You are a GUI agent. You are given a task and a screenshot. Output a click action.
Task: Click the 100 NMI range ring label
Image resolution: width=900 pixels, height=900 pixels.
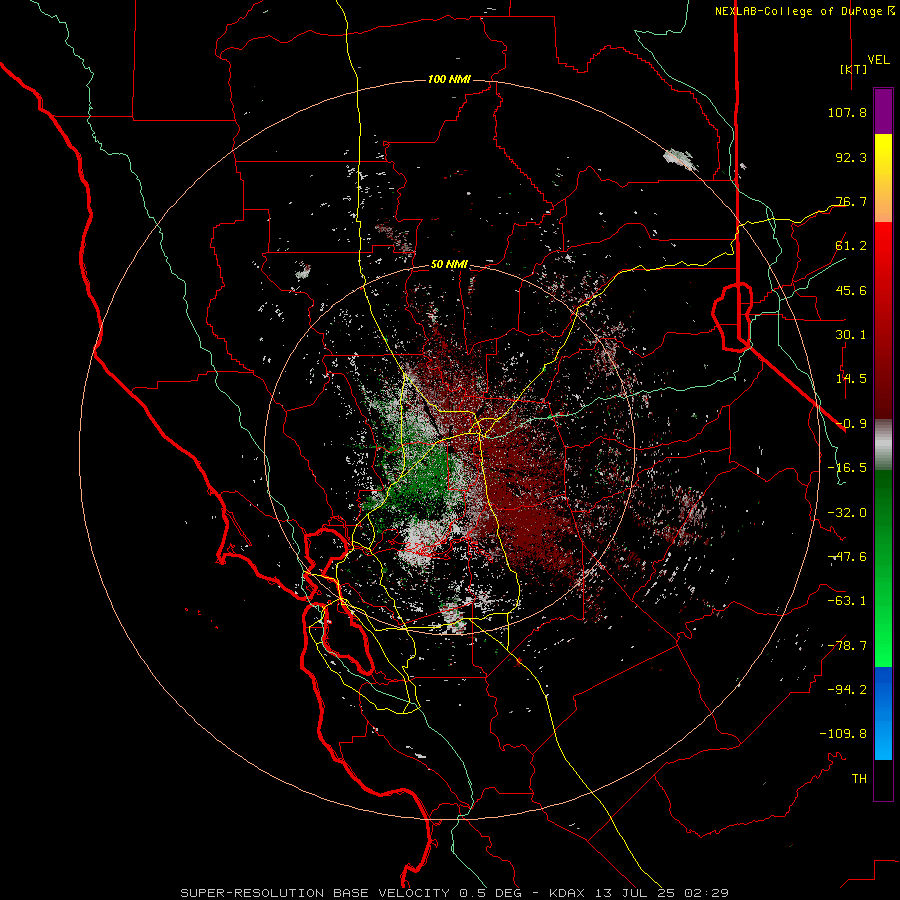pos(449,79)
